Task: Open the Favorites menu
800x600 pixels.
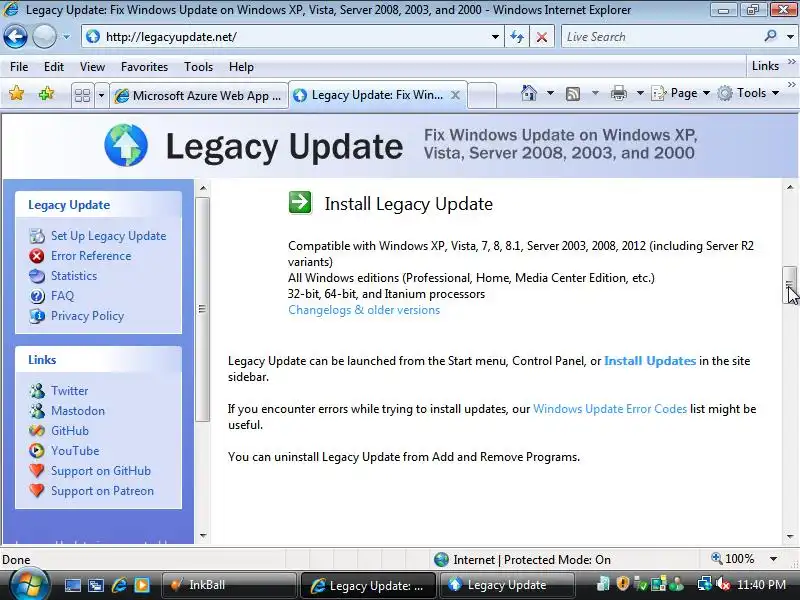Action: point(144,67)
